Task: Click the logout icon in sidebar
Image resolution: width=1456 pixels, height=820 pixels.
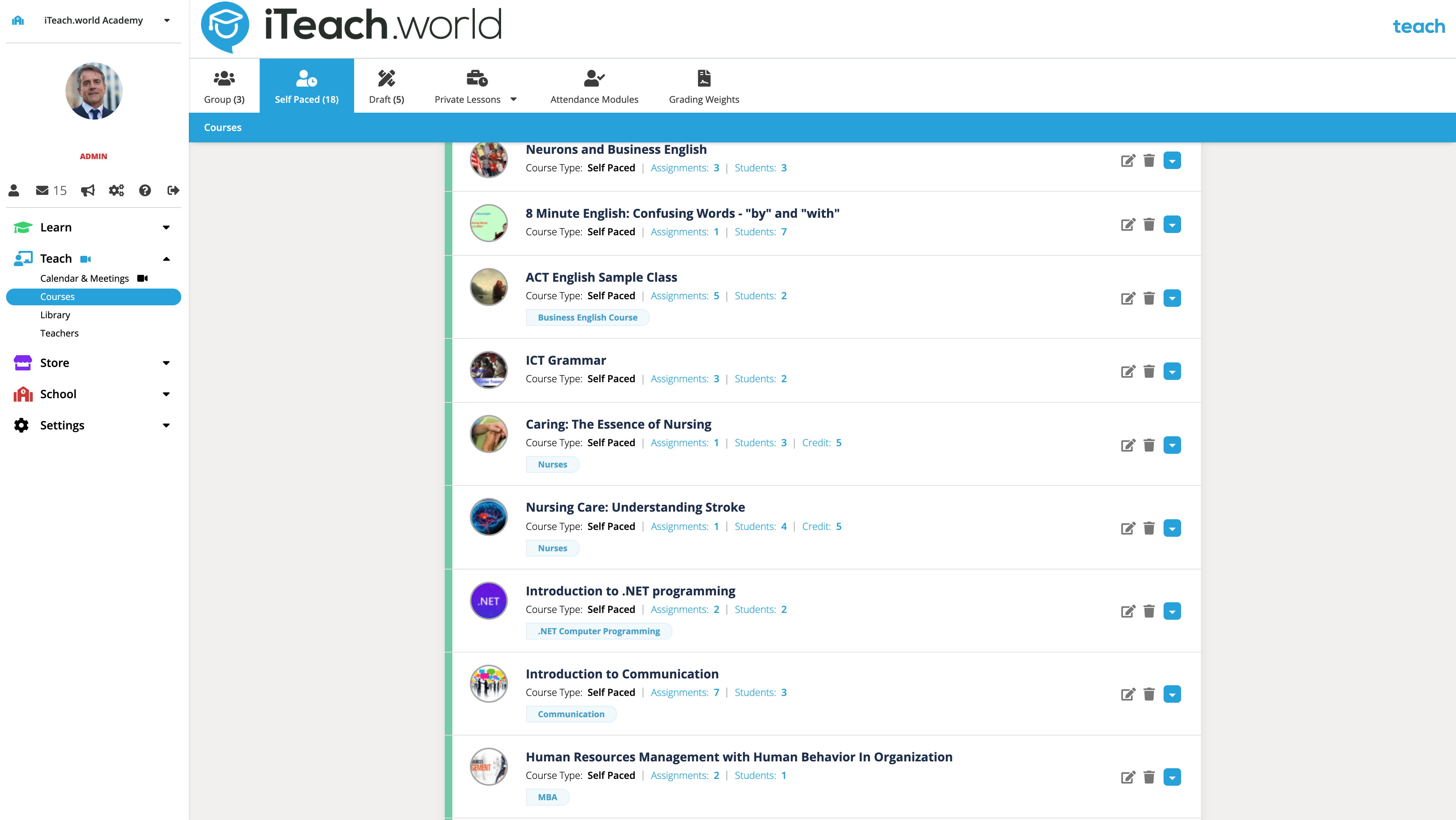Action: [x=173, y=190]
